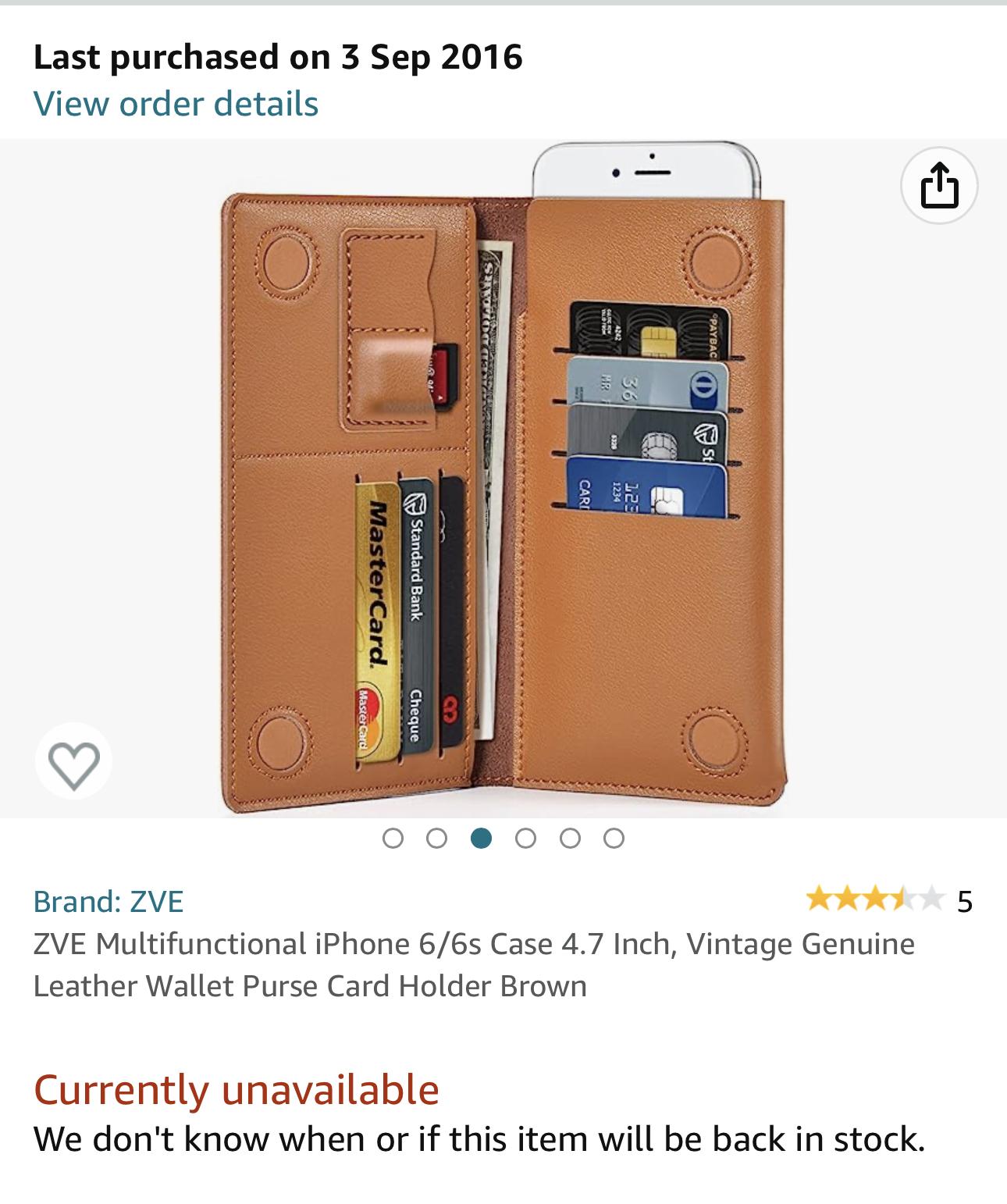This screenshot has height=1204, width=1007.
Task: Tap the blue credit card in photo
Action: coord(646,487)
